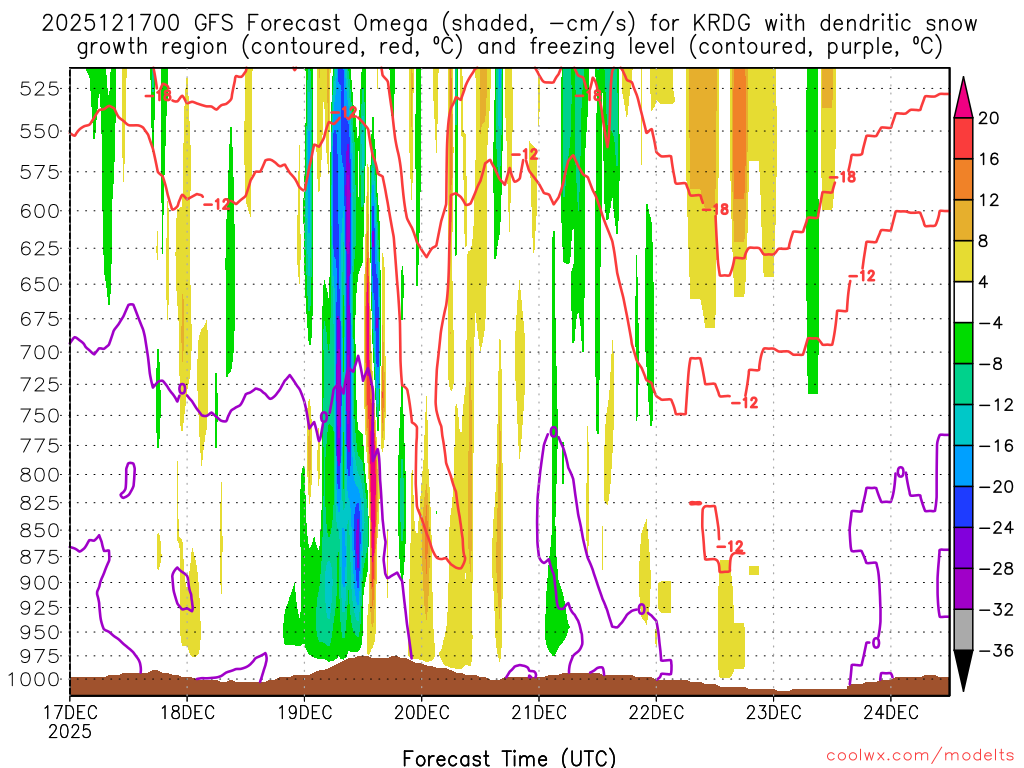Select the gray swatch between -32 and -36
Viewport: 1024px width, 768px height.
964,630
